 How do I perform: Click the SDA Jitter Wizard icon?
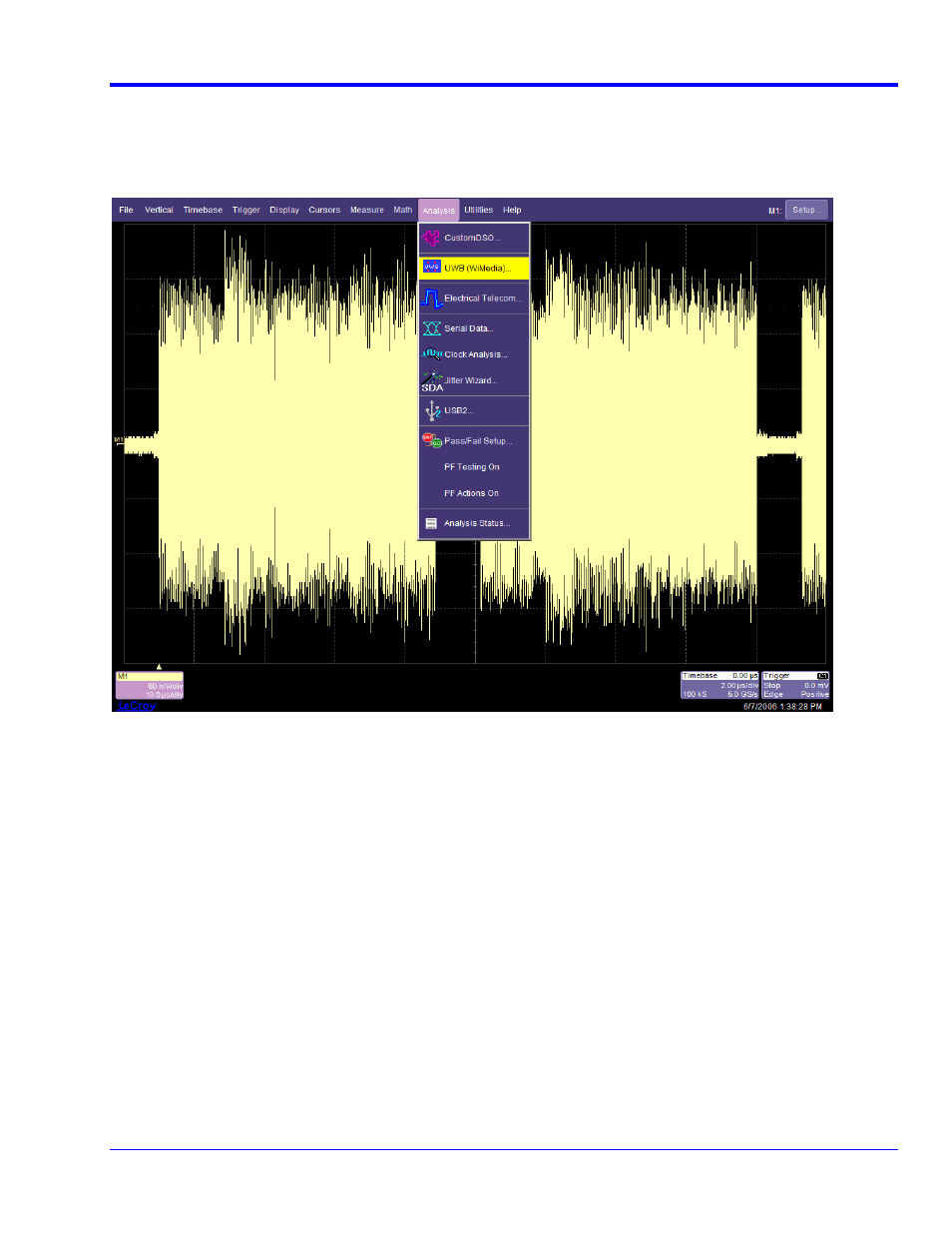432,381
